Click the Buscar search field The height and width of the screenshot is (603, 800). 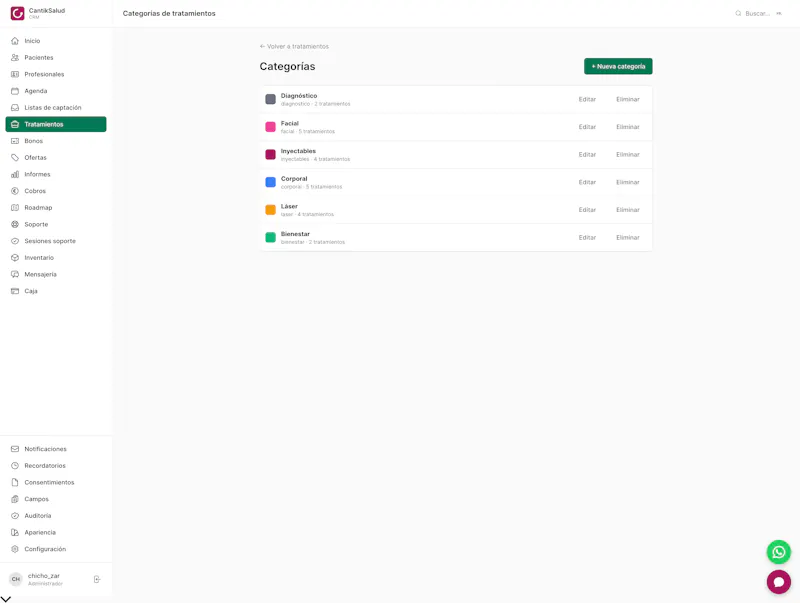759,13
